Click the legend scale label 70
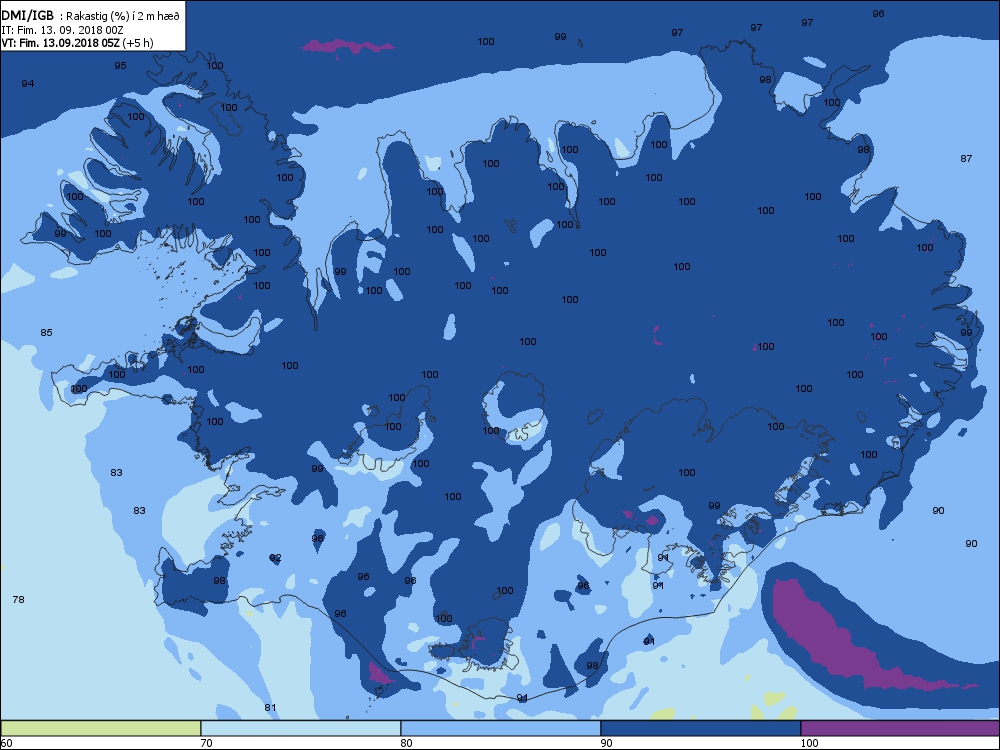This screenshot has width=1000, height=750. [206, 743]
